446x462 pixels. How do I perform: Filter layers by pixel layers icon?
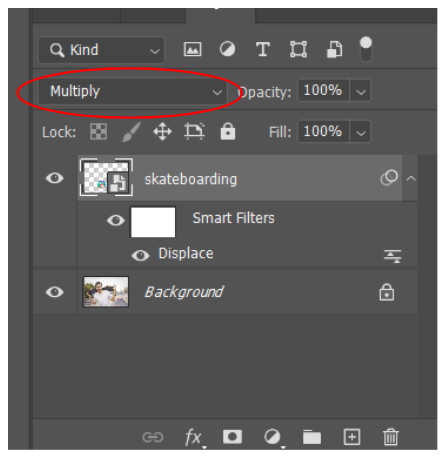tap(193, 50)
